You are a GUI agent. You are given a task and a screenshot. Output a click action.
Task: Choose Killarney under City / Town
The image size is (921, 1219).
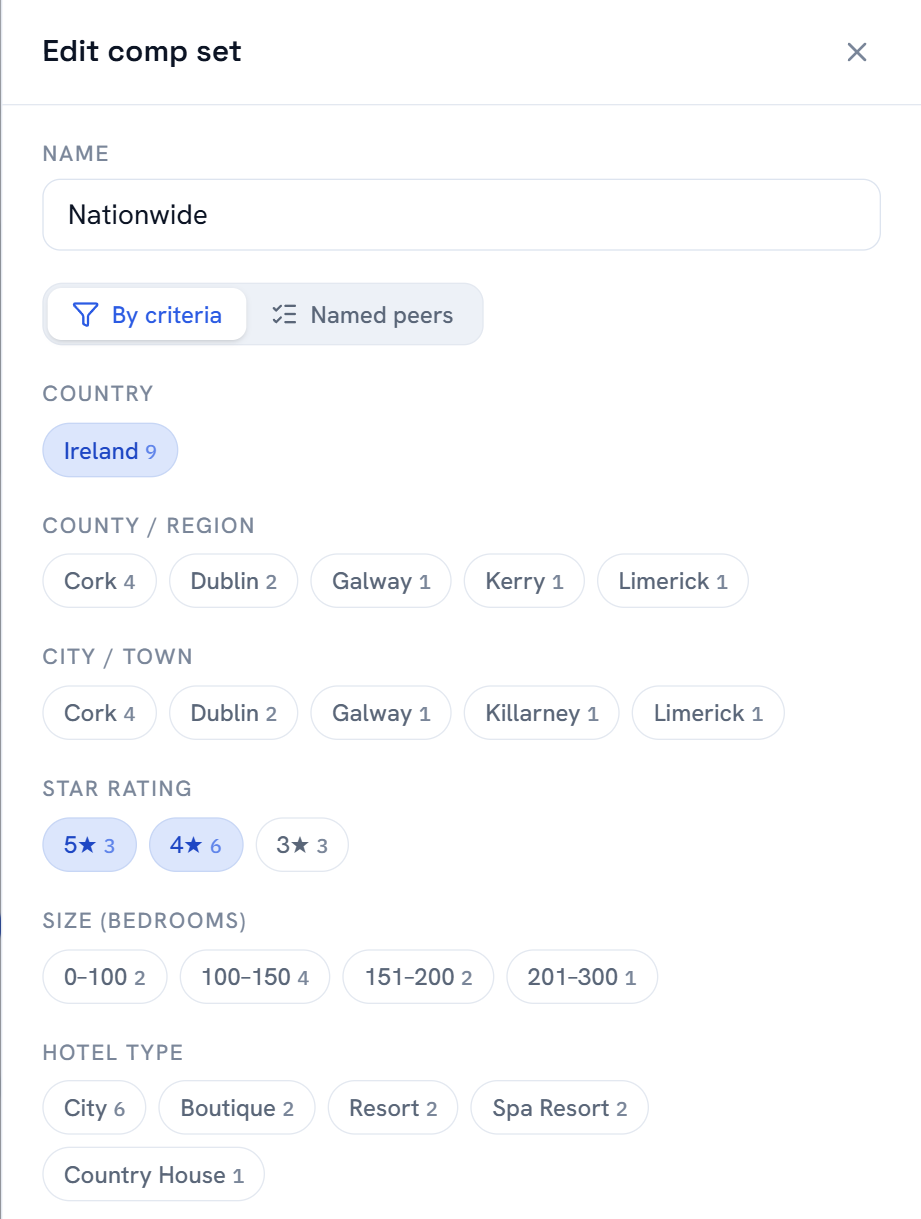tap(542, 713)
